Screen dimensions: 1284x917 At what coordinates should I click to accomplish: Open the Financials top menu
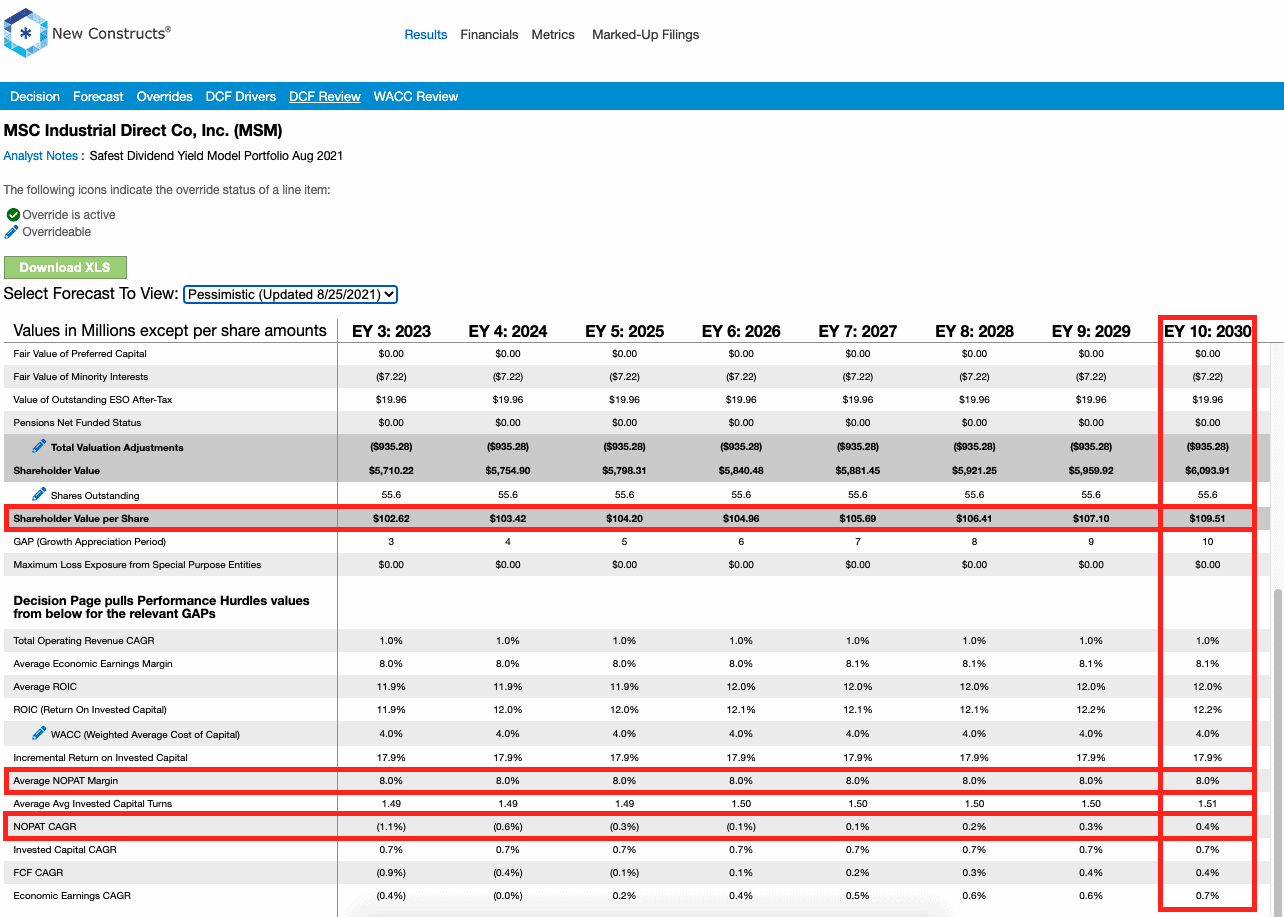click(489, 34)
